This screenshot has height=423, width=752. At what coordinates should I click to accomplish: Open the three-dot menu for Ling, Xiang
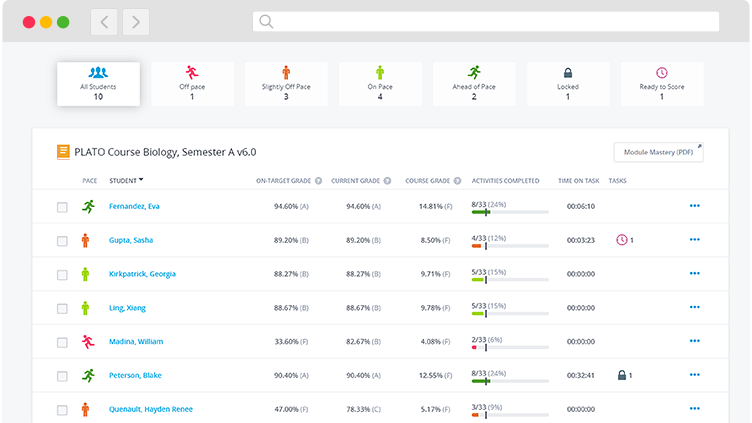coord(694,308)
